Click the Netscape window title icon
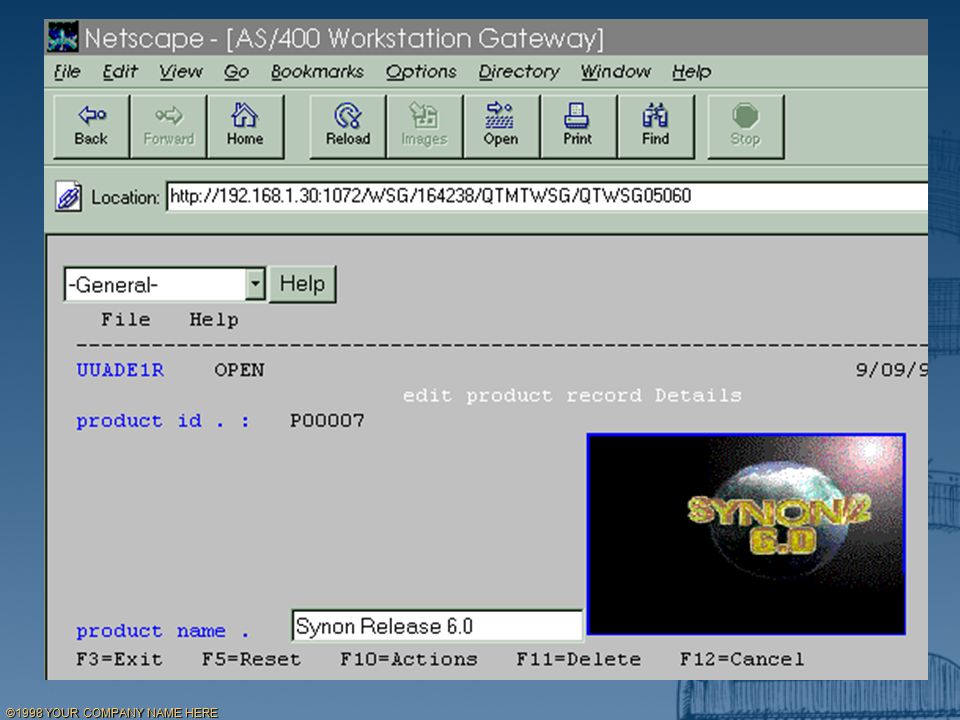 tap(62, 37)
